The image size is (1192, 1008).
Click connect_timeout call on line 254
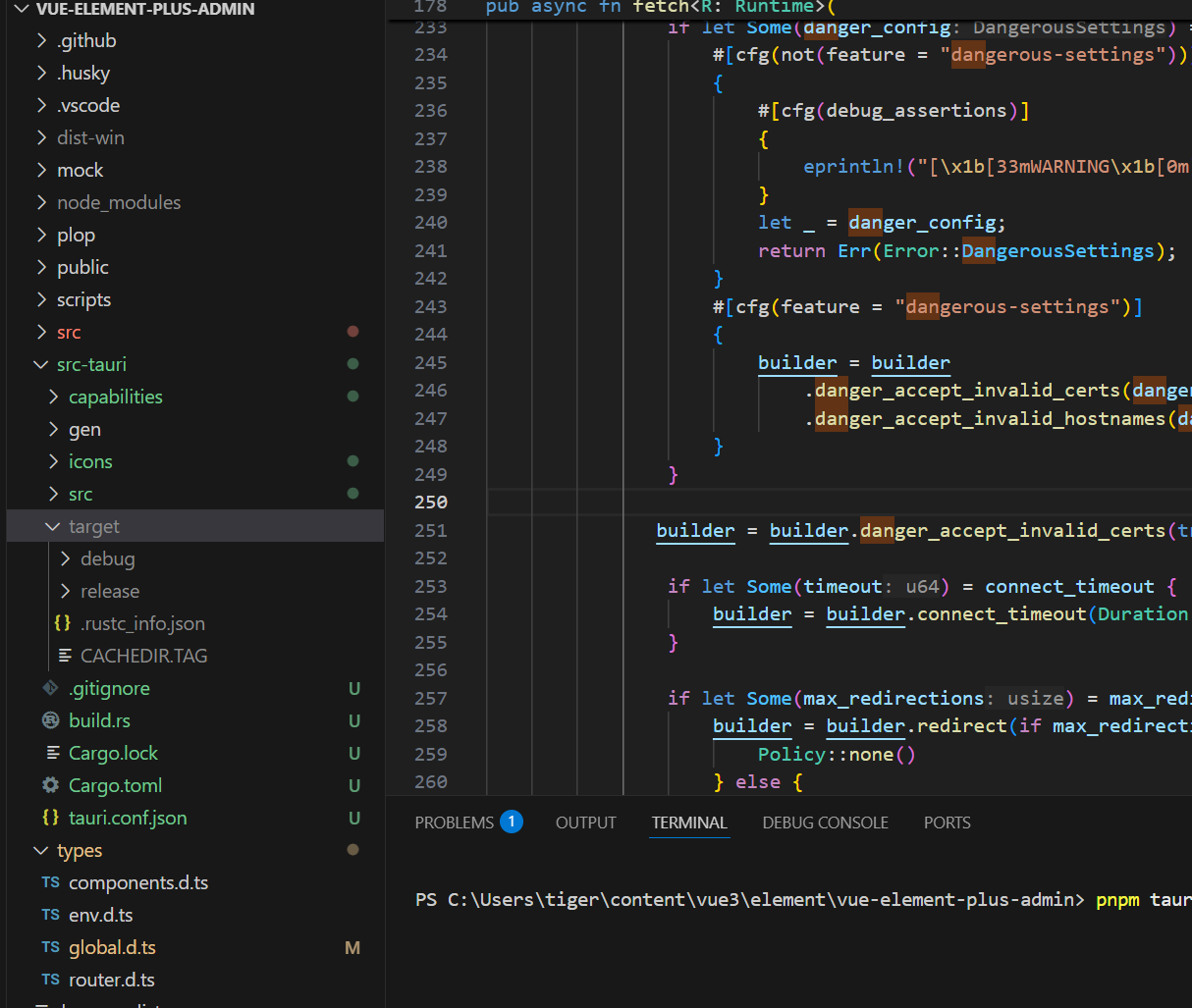tap(1002, 613)
